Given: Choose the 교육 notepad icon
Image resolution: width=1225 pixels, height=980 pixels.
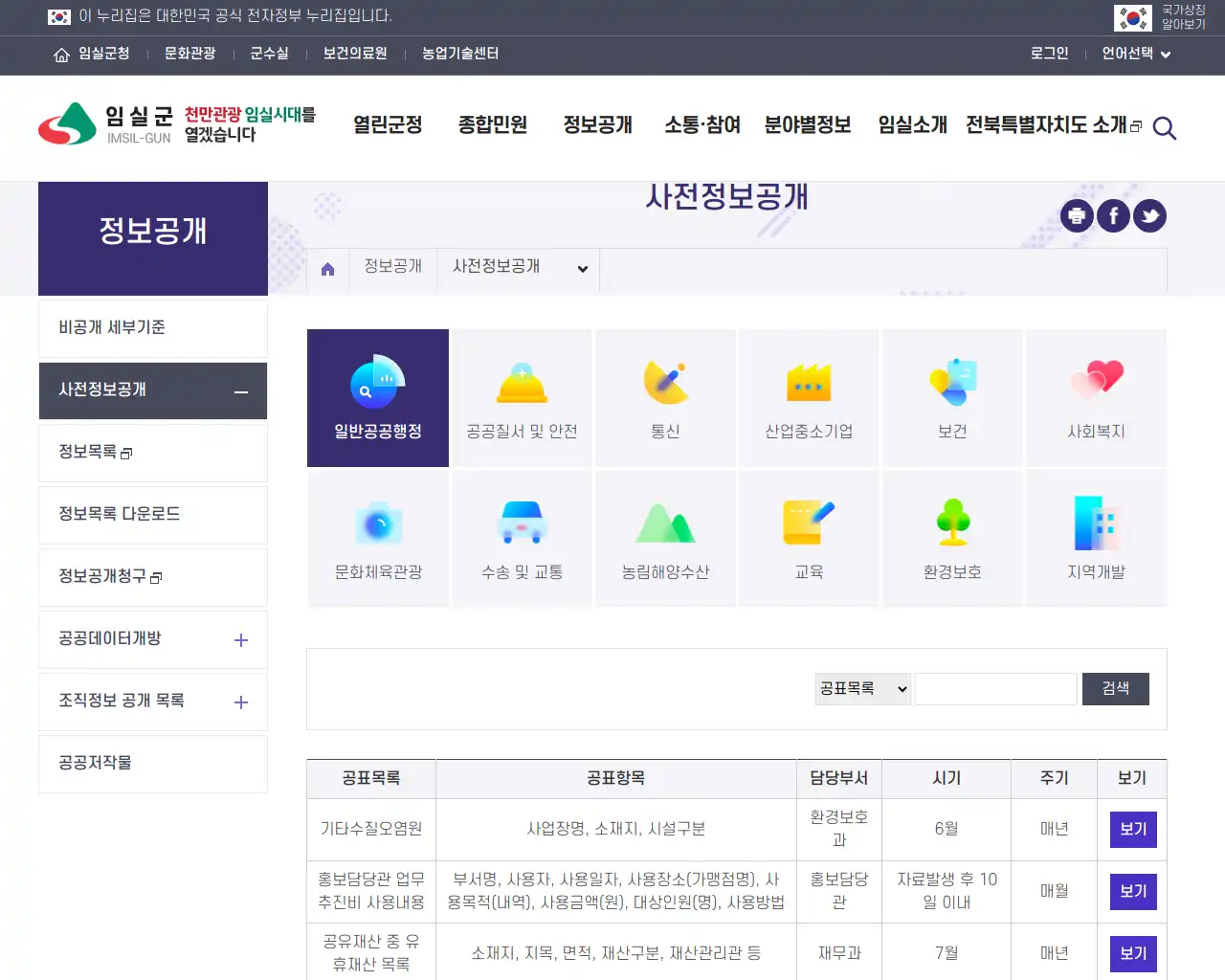Looking at the screenshot, I should click(x=809, y=523).
